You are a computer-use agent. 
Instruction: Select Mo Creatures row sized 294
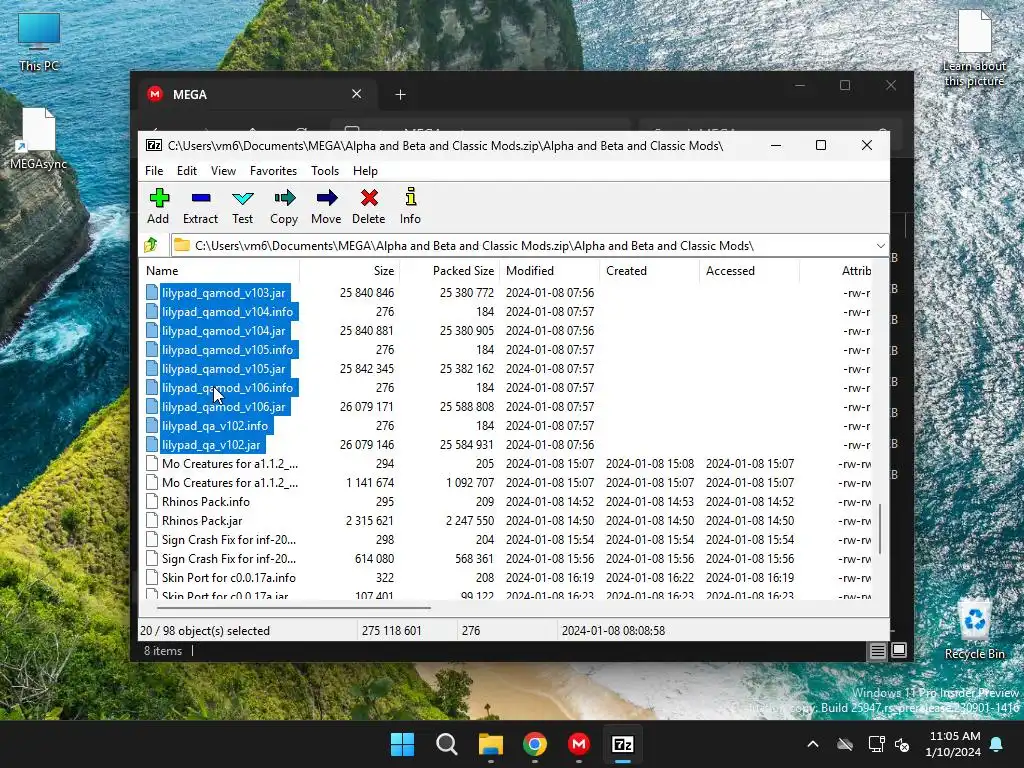coord(230,464)
